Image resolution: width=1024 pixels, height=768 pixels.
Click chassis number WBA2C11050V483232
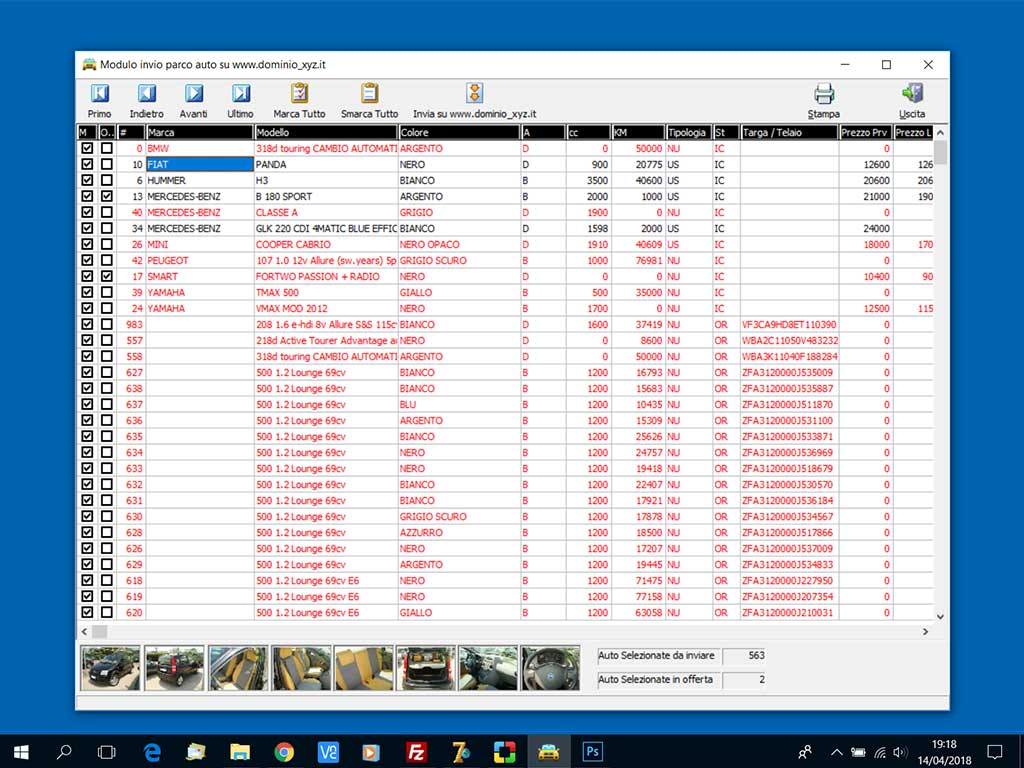point(789,340)
